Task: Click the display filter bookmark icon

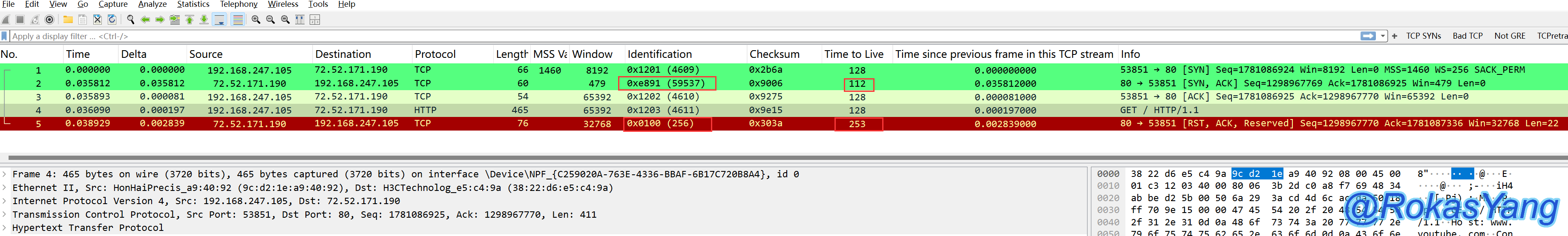Action: coord(5,36)
